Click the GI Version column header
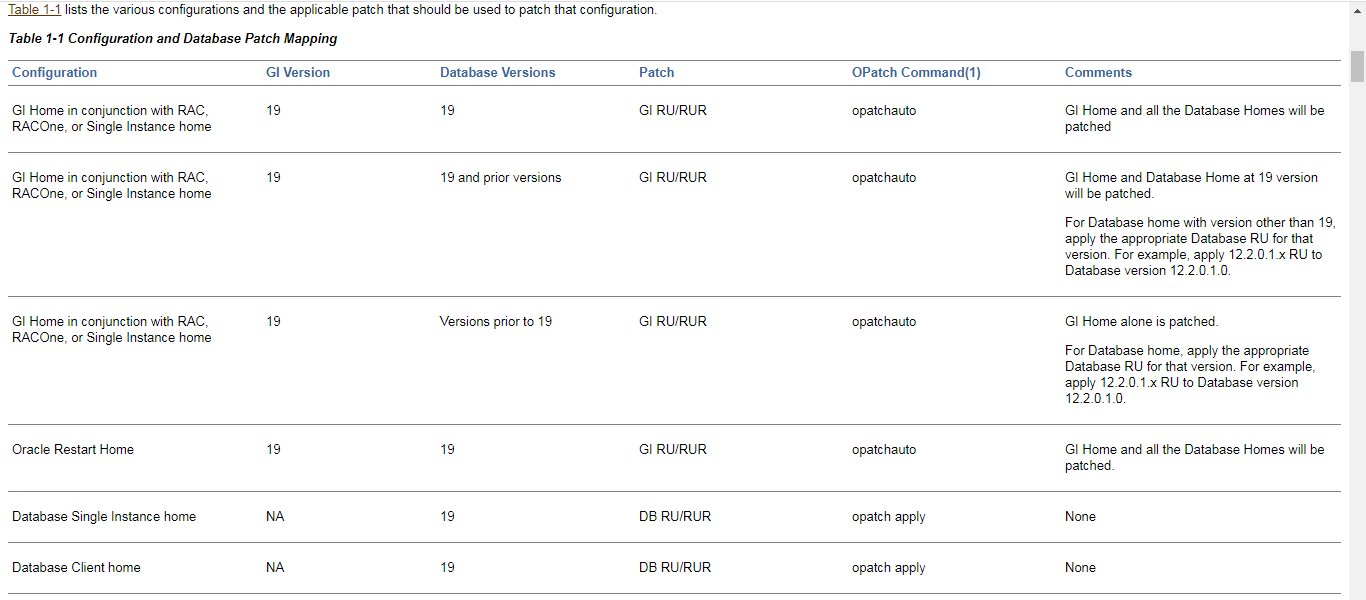1366x600 pixels. click(297, 72)
